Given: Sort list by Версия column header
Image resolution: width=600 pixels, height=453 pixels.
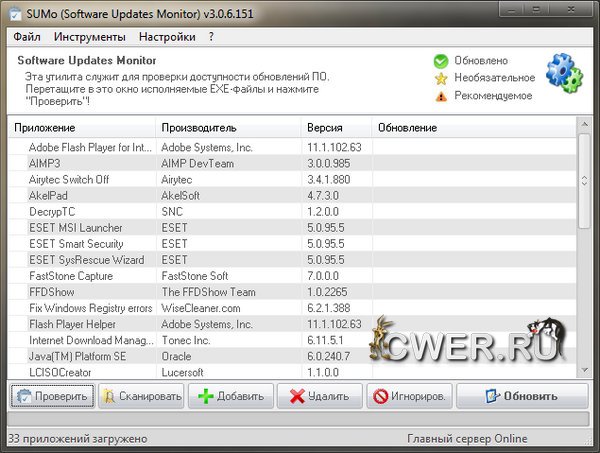Looking at the screenshot, I should (336, 128).
